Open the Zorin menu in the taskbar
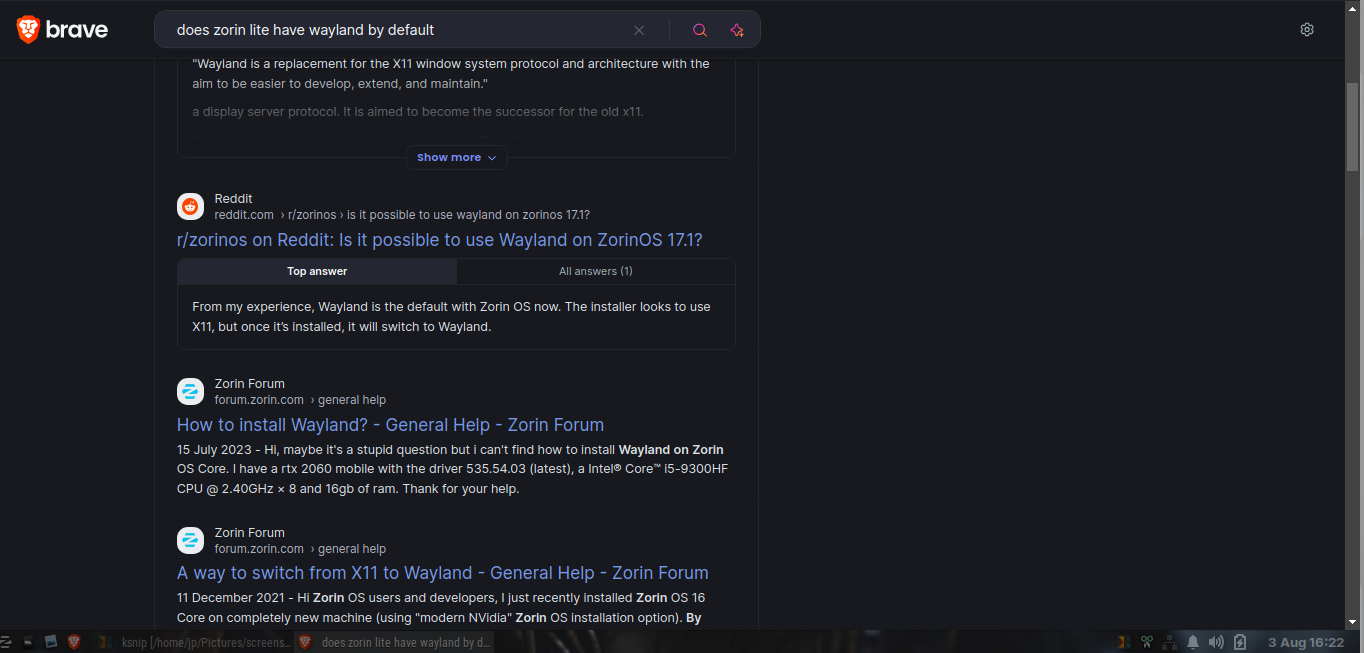 6,642
